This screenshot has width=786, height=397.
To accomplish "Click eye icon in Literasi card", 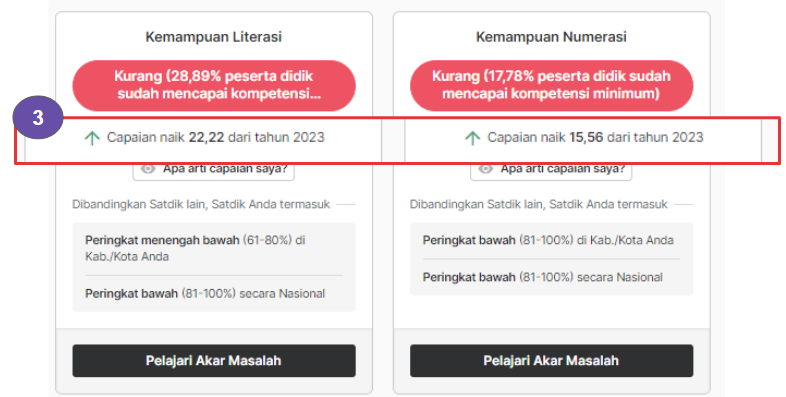I will (148, 169).
